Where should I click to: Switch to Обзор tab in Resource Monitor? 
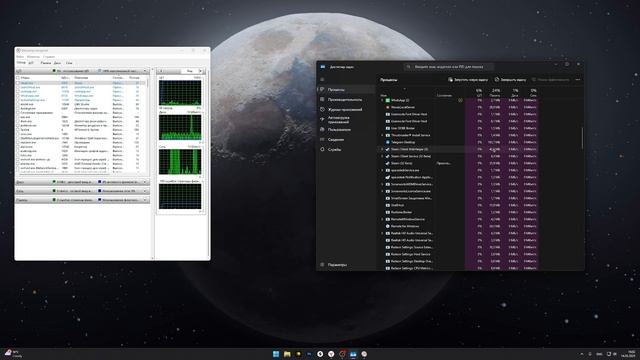pos(21,63)
